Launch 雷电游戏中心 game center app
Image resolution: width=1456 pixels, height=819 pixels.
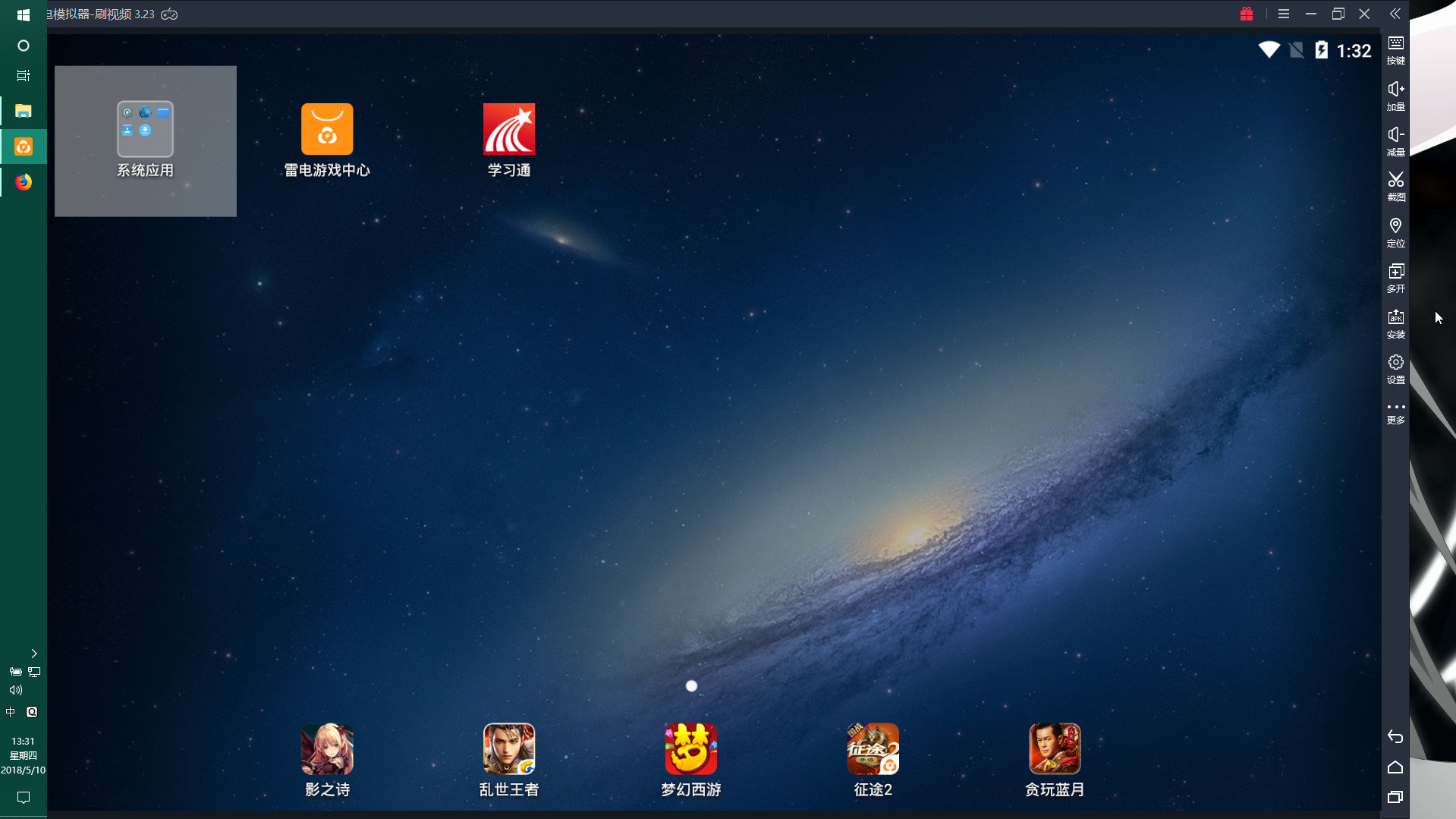point(327,130)
